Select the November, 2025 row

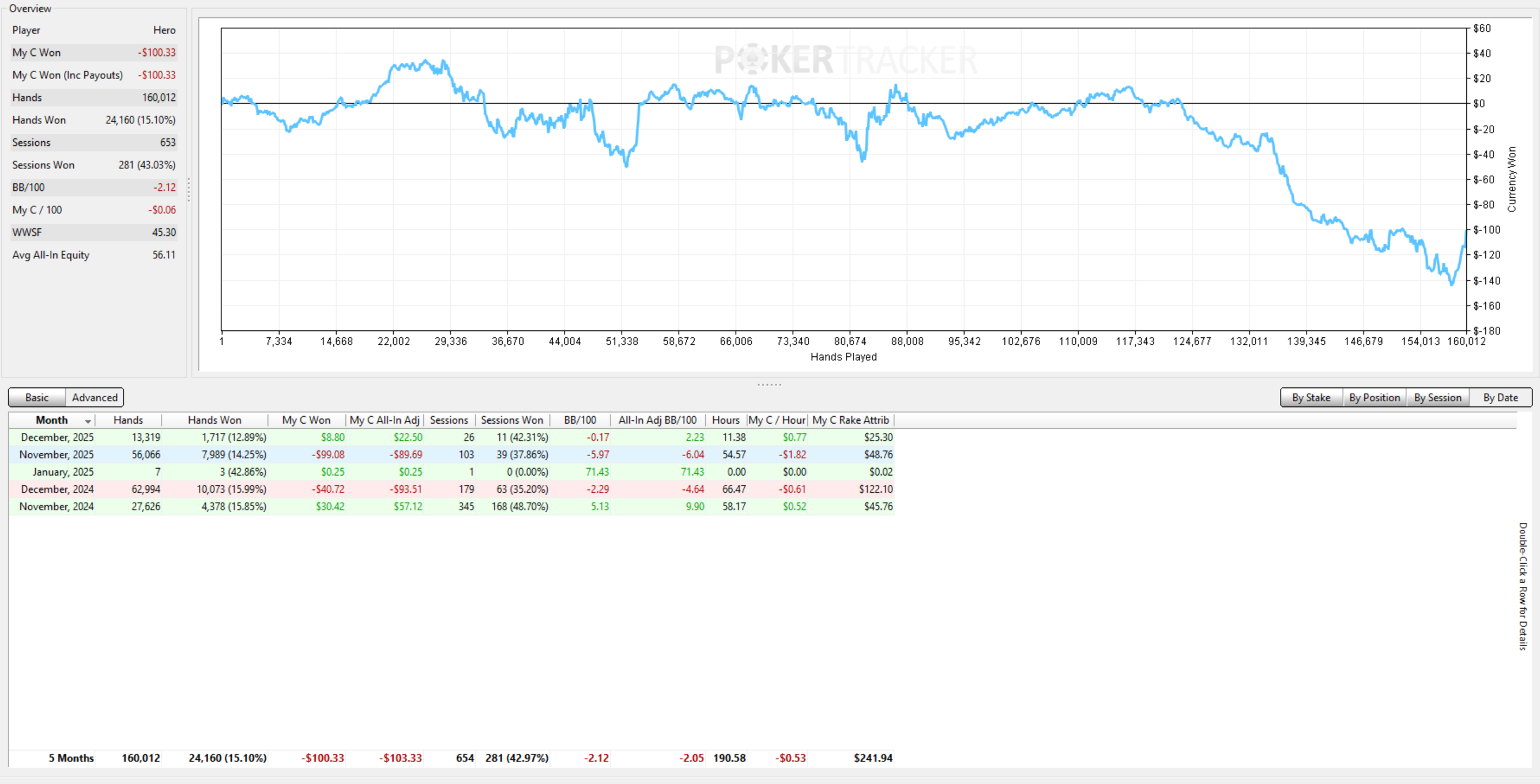(57, 455)
